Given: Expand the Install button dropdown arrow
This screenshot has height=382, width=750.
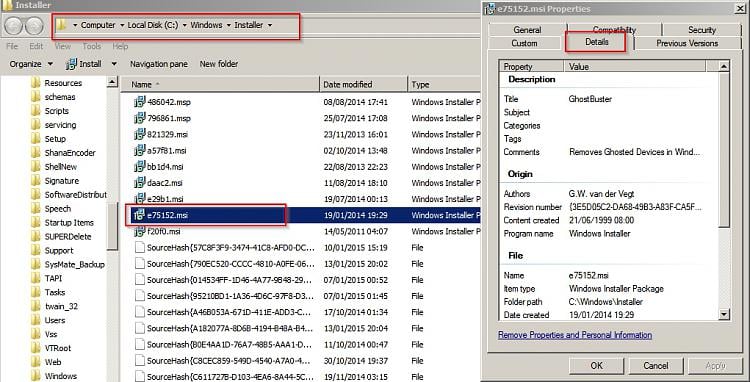Looking at the screenshot, I should click(114, 64).
